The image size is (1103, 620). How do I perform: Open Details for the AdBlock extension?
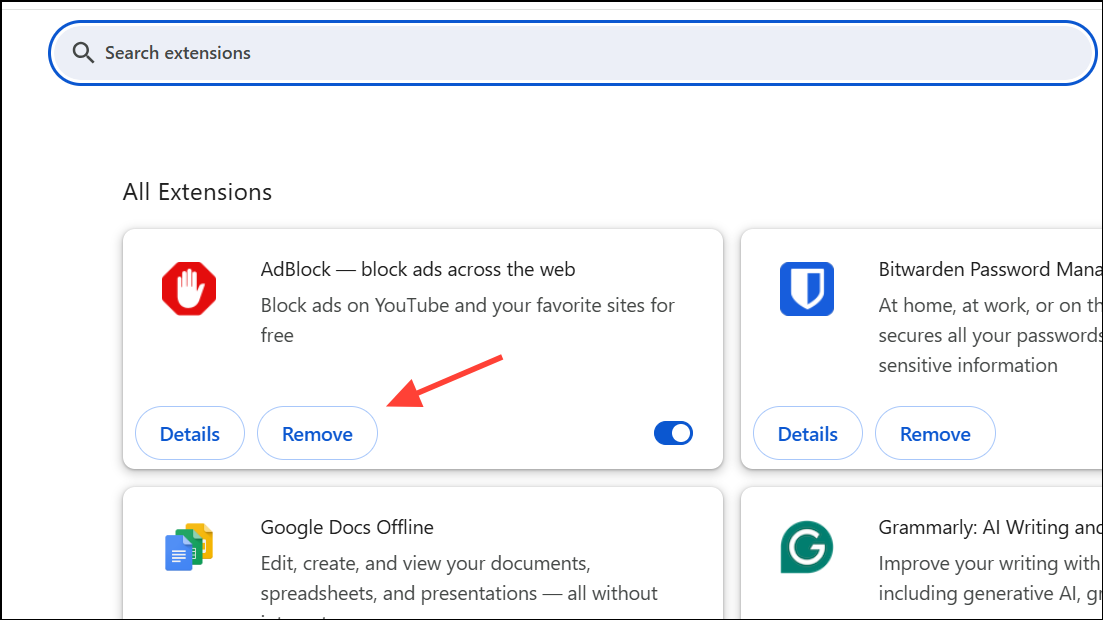(189, 433)
